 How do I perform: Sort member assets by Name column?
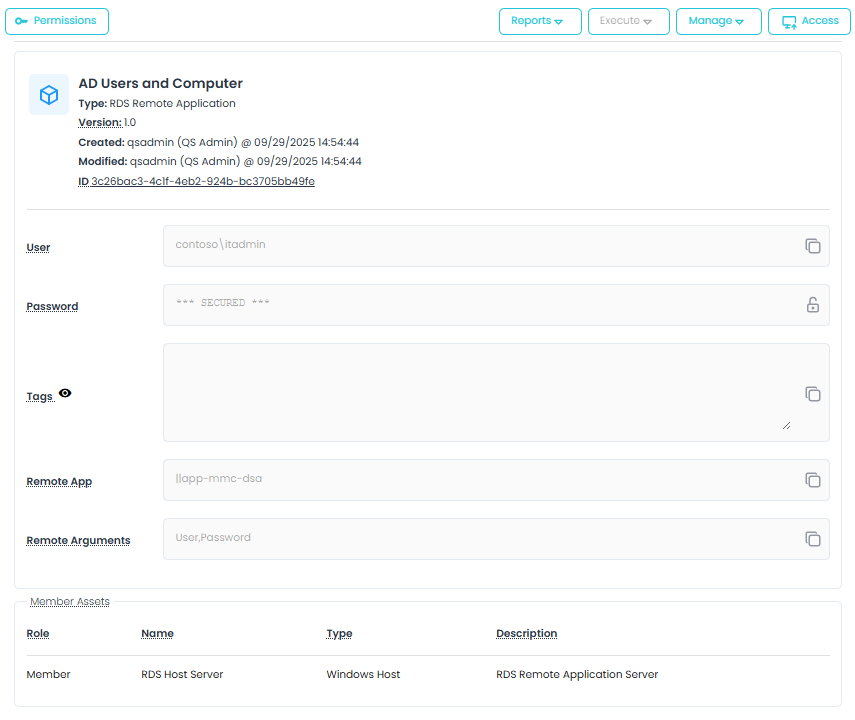[x=157, y=634]
